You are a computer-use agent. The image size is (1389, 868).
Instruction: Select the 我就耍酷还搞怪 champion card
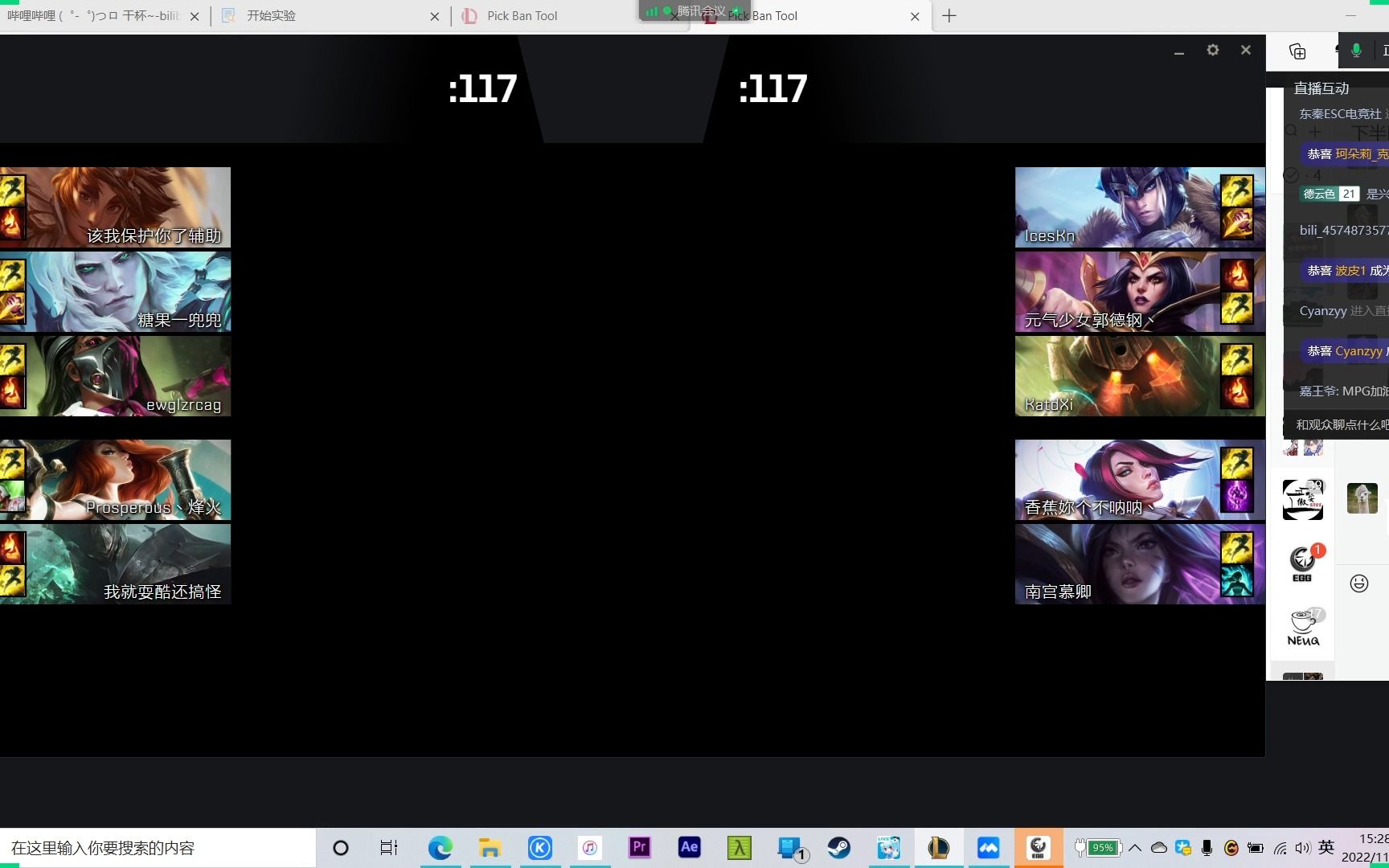(115, 564)
